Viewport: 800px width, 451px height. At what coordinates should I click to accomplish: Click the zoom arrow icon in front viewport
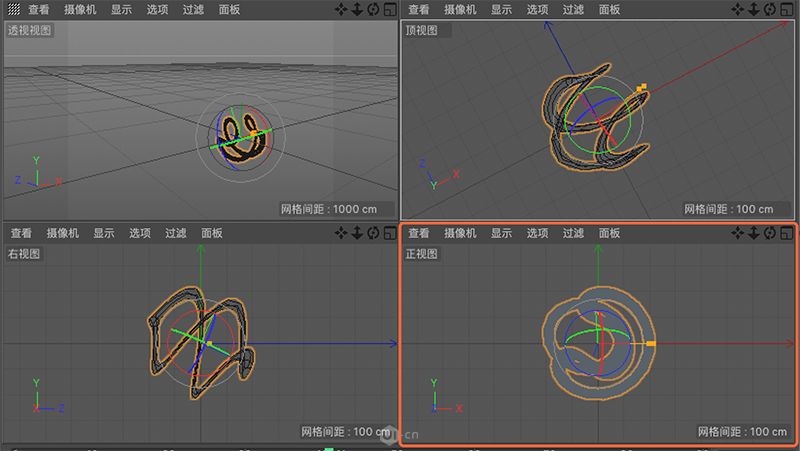pyautogui.click(x=754, y=233)
